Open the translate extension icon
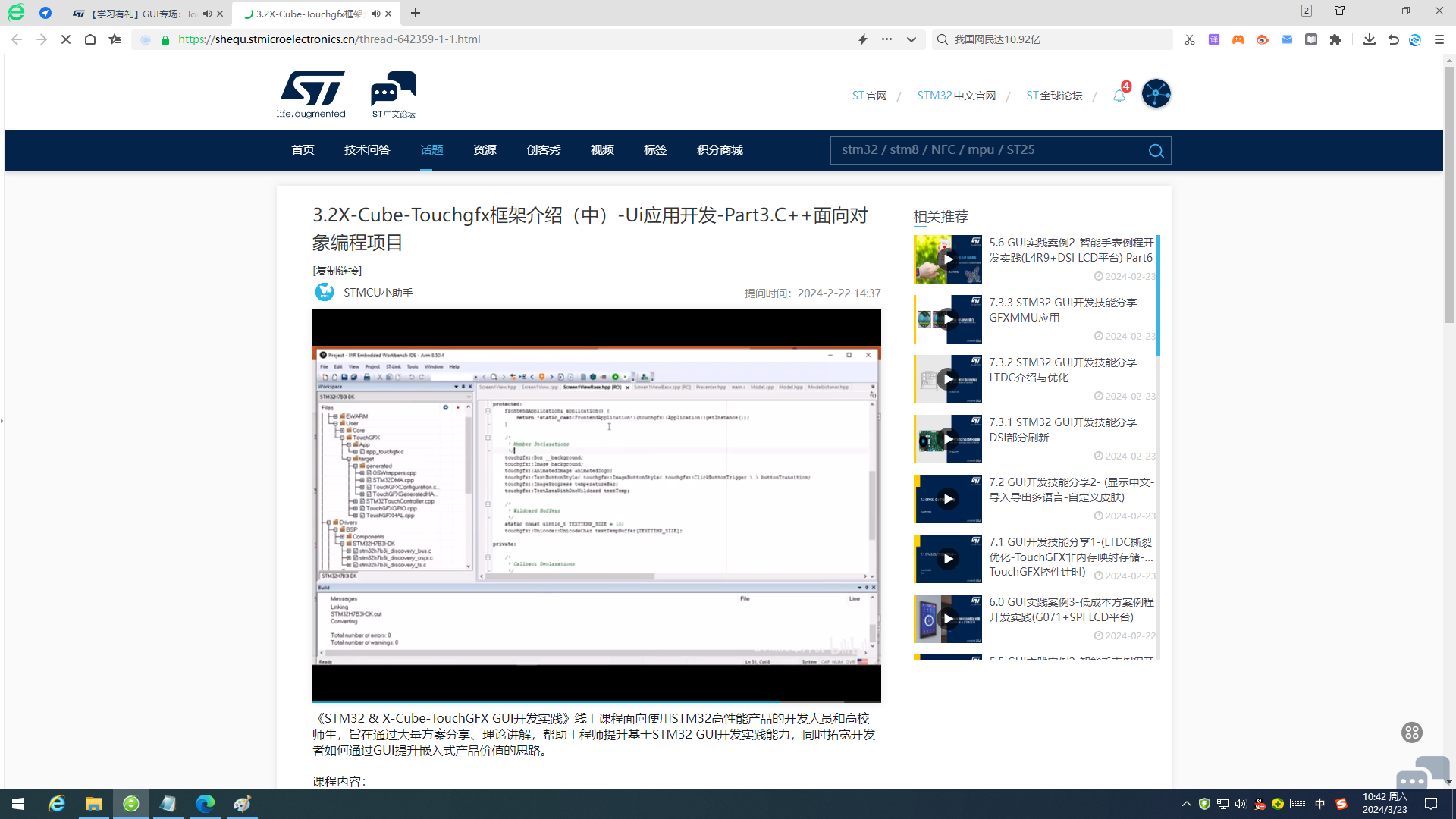Screen dimensions: 1456x819 point(1214,39)
